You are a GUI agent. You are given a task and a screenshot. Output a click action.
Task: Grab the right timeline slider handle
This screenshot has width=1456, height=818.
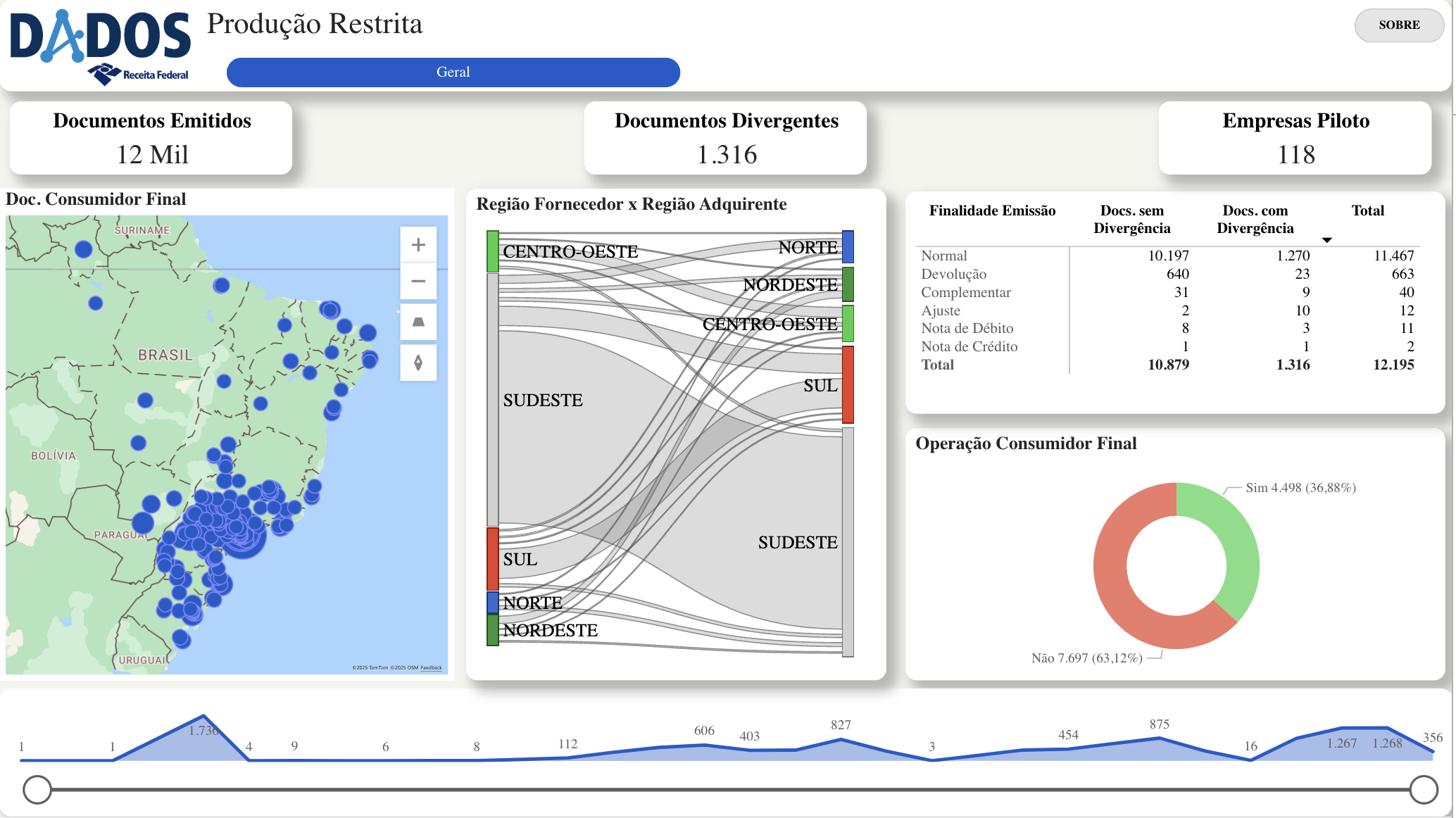pyautogui.click(x=1424, y=790)
